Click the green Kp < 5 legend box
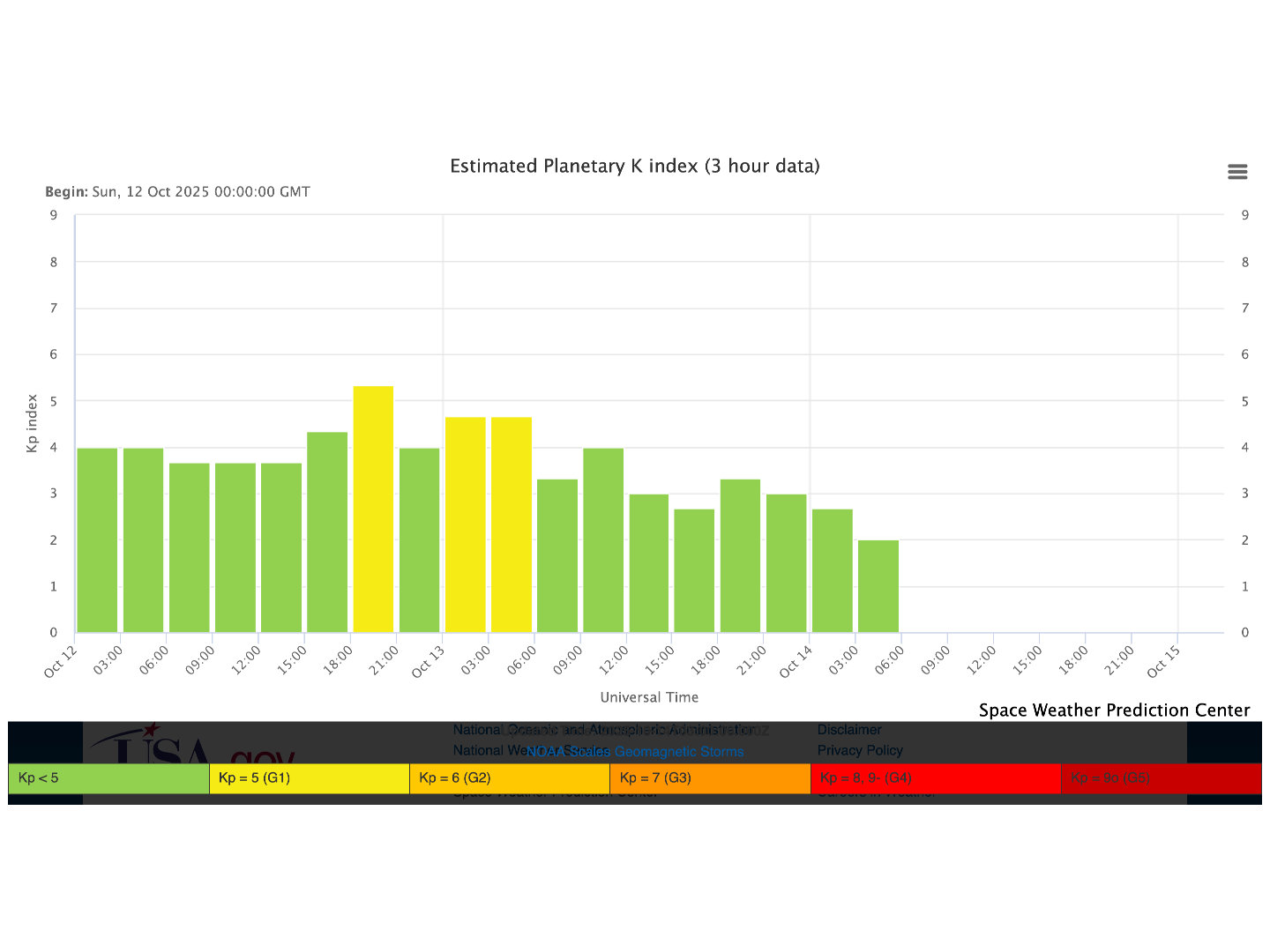1270x952 pixels. pos(108,778)
